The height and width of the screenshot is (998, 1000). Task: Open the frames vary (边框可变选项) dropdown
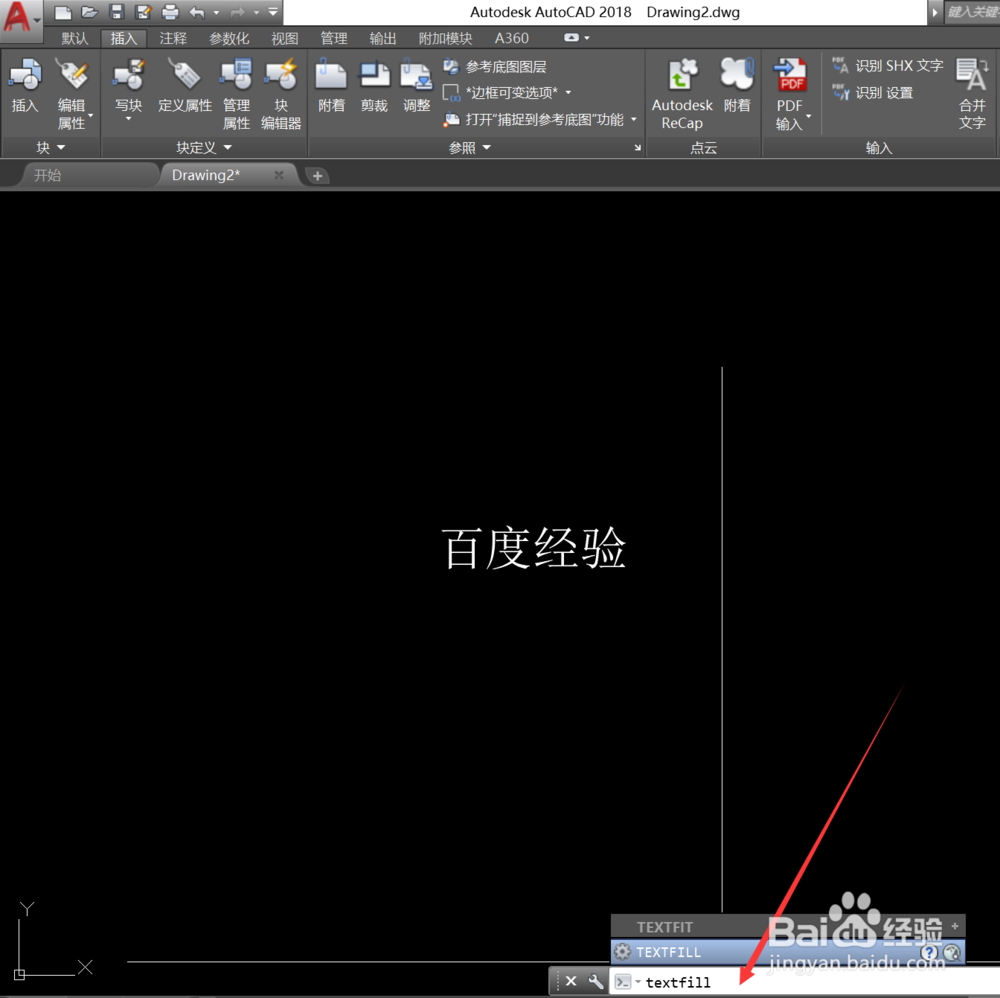point(568,92)
